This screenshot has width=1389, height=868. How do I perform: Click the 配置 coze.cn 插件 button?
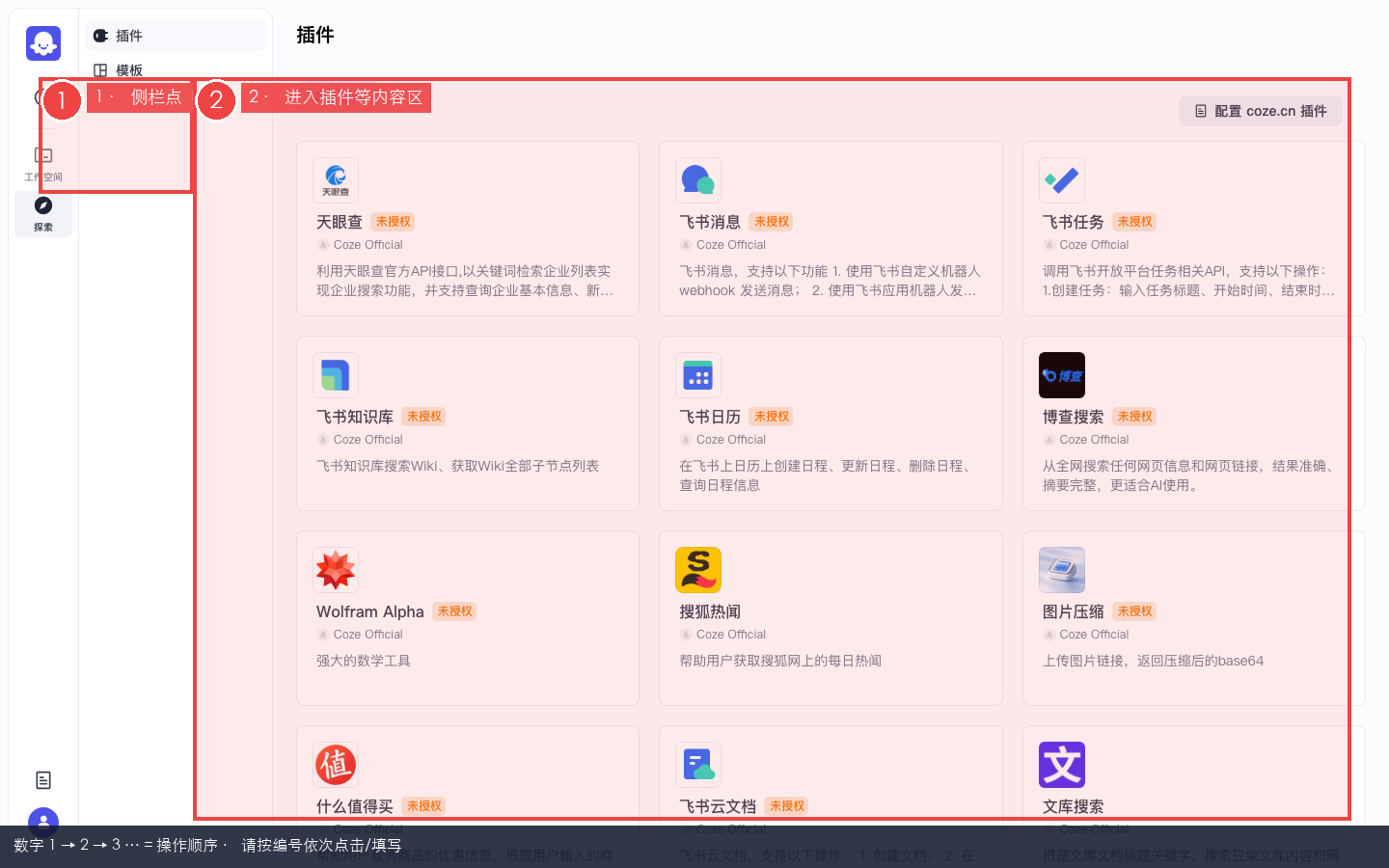click(x=1261, y=111)
